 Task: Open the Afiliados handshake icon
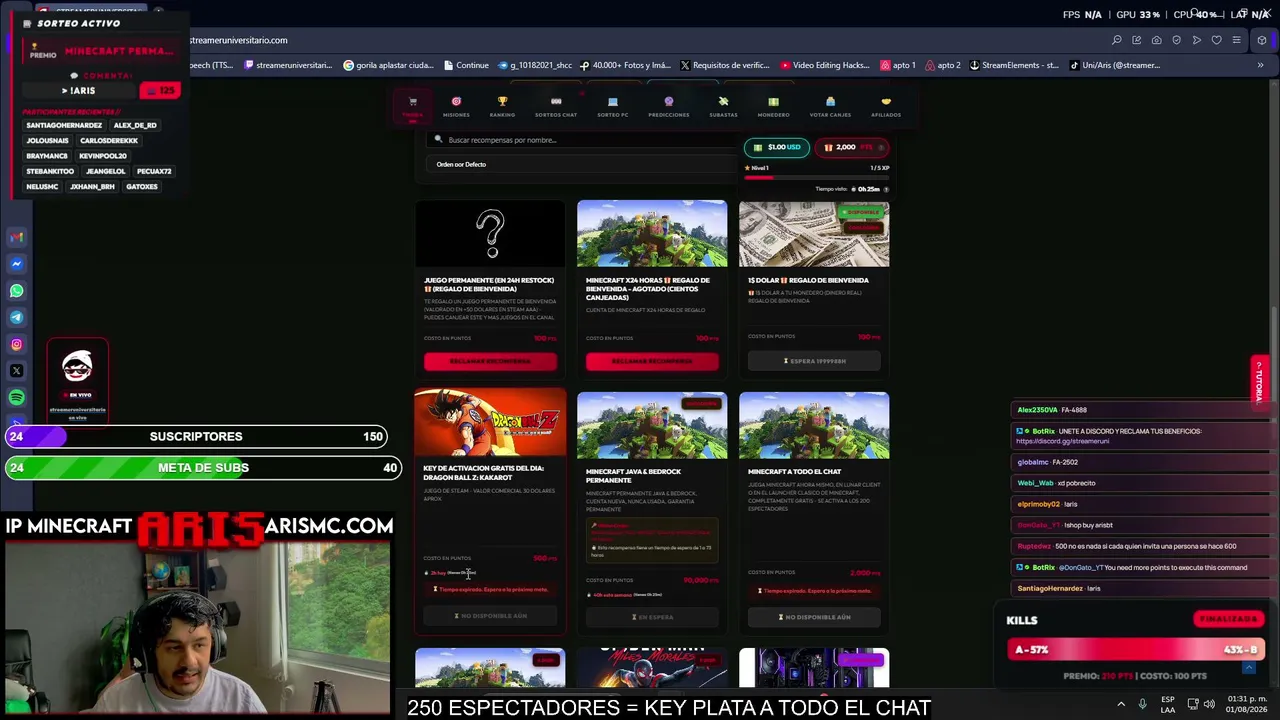(886, 101)
